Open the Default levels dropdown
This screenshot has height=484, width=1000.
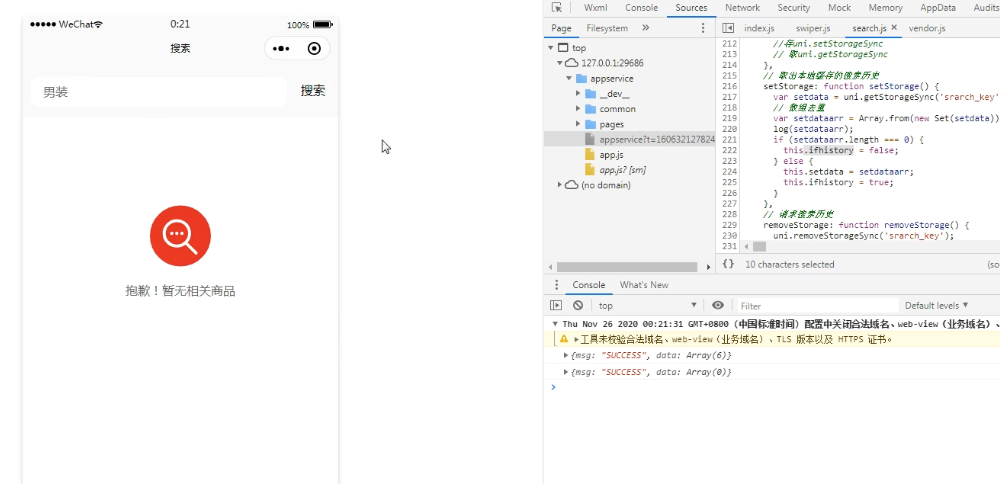(x=936, y=305)
